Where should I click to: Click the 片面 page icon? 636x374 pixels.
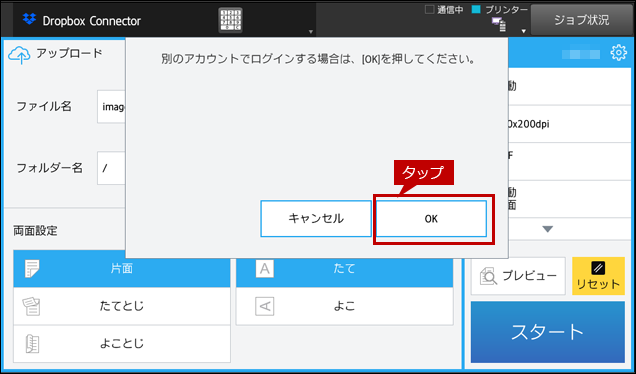(x=32, y=269)
